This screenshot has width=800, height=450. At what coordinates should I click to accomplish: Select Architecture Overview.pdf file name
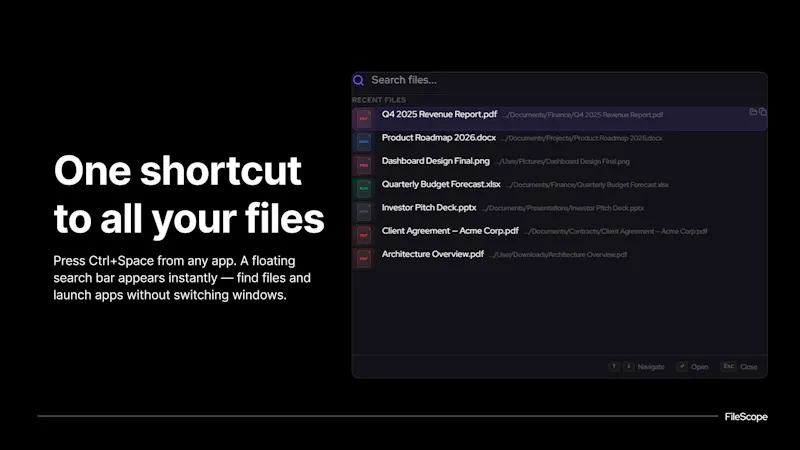click(433, 254)
